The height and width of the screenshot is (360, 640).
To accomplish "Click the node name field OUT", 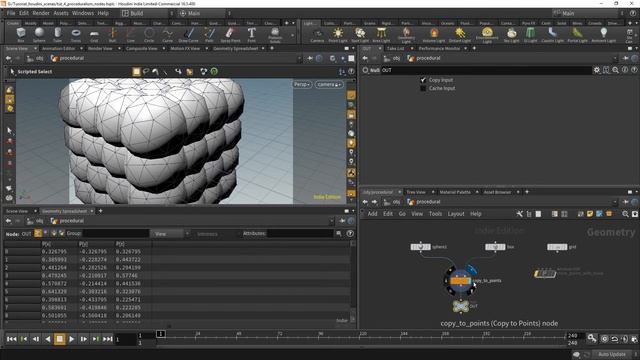I will pyautogui.click(x=486, y=70).
